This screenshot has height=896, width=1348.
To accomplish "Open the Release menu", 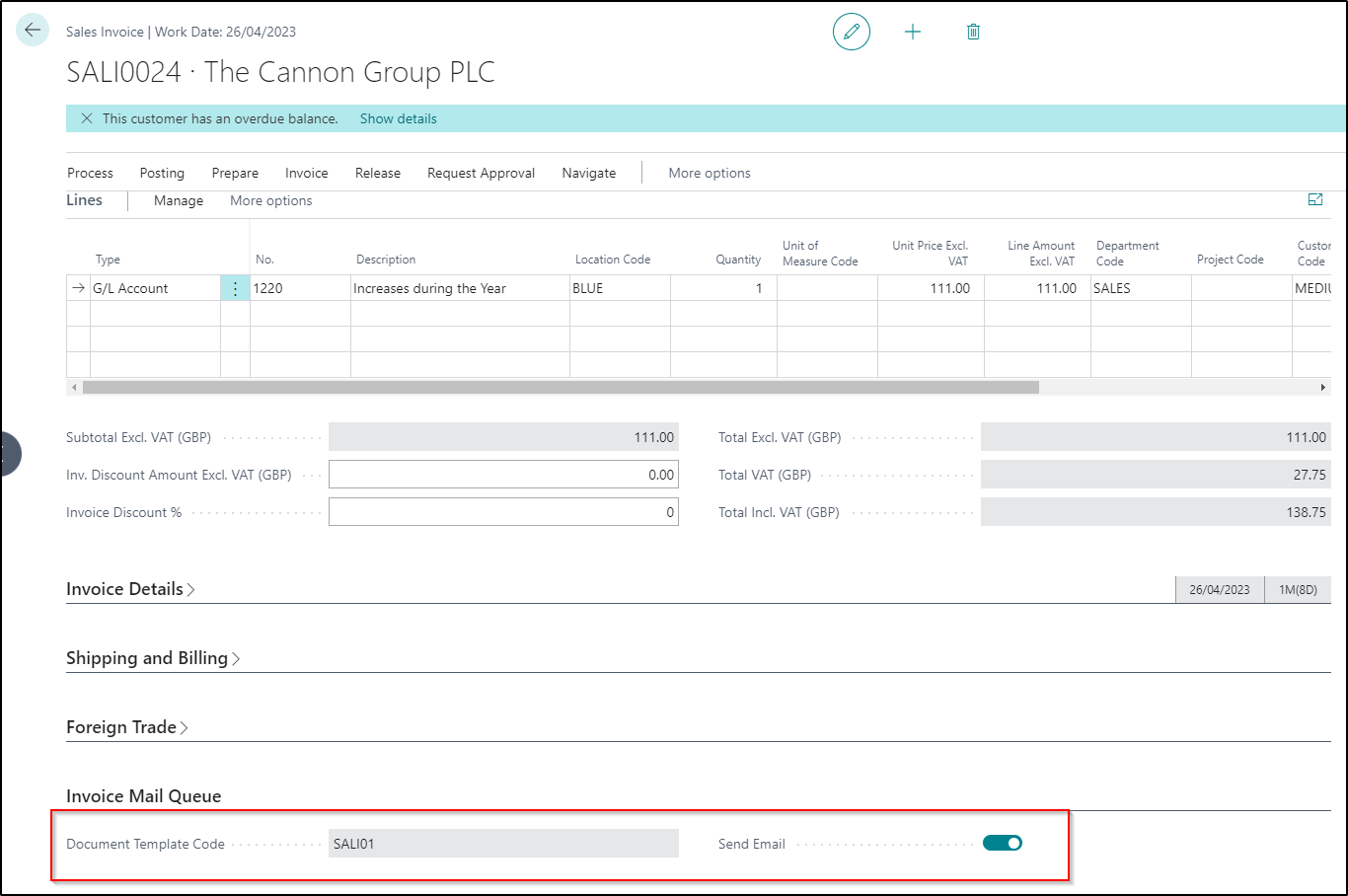I will (x=378, y=173).
